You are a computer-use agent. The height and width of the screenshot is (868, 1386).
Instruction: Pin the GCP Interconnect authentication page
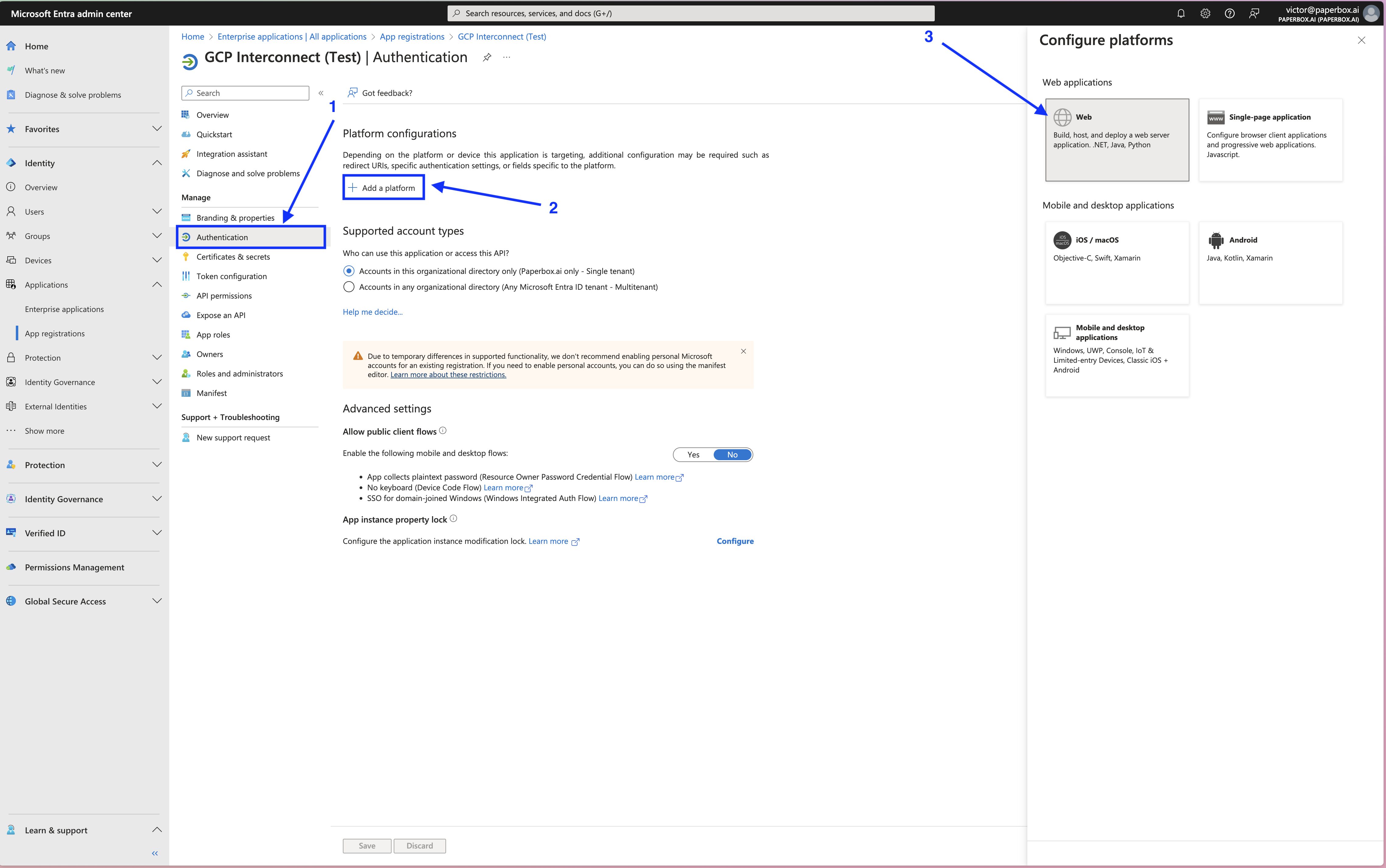487,57
